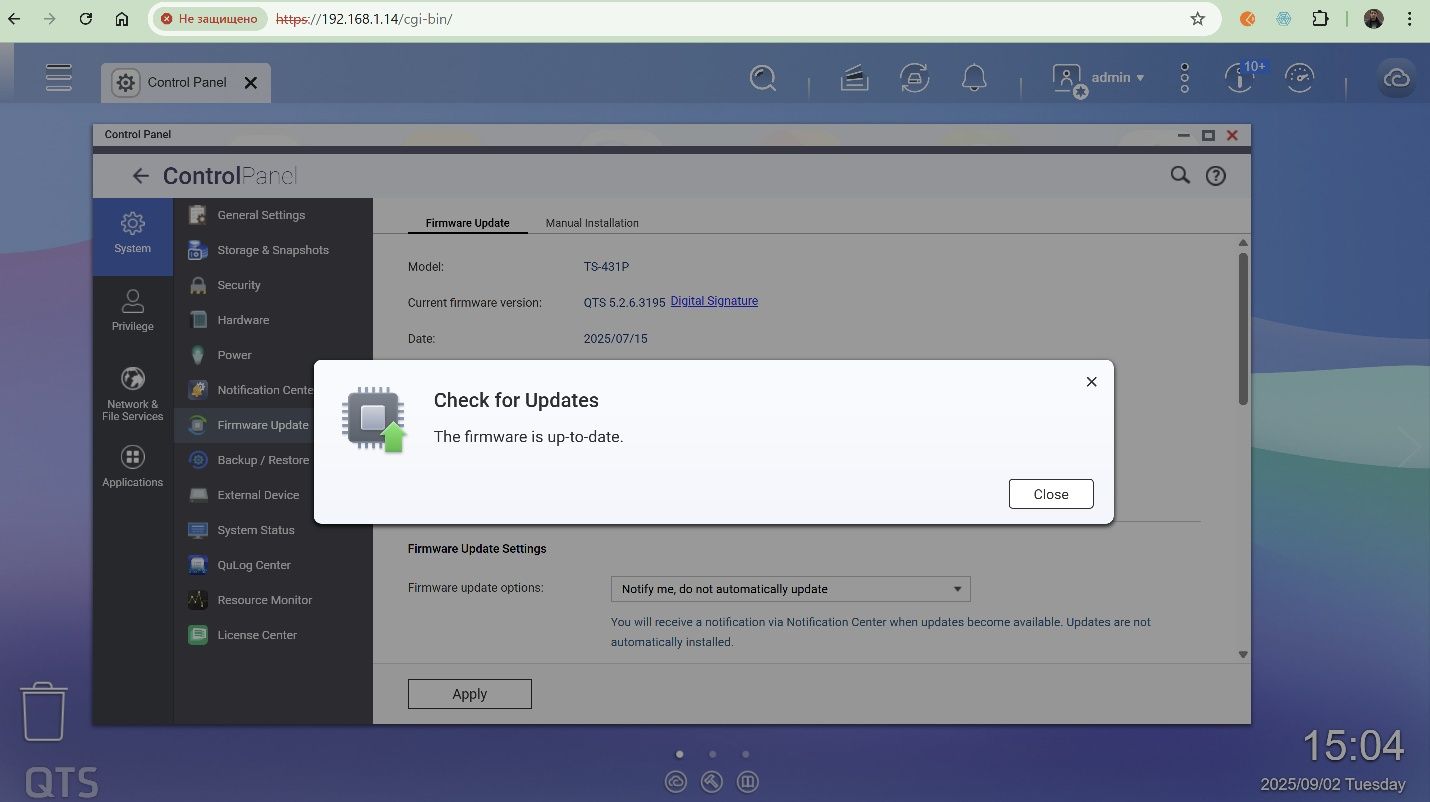1430x802 pixels.
Task: Open the dashboard gauge icon
Action: pyautogui.click(x=1299, y=78)
